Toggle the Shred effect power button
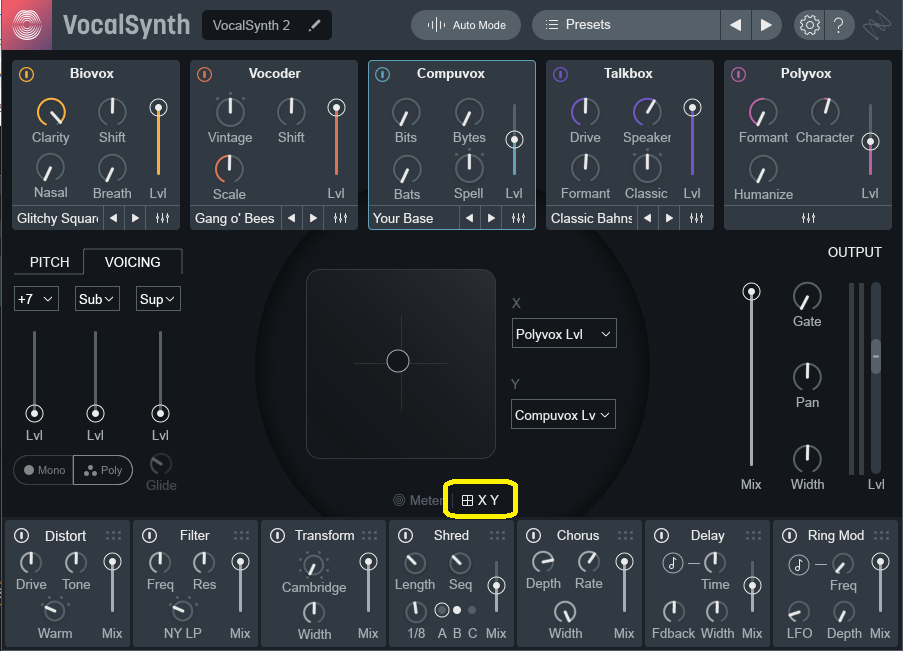 (x=405, y=536)
